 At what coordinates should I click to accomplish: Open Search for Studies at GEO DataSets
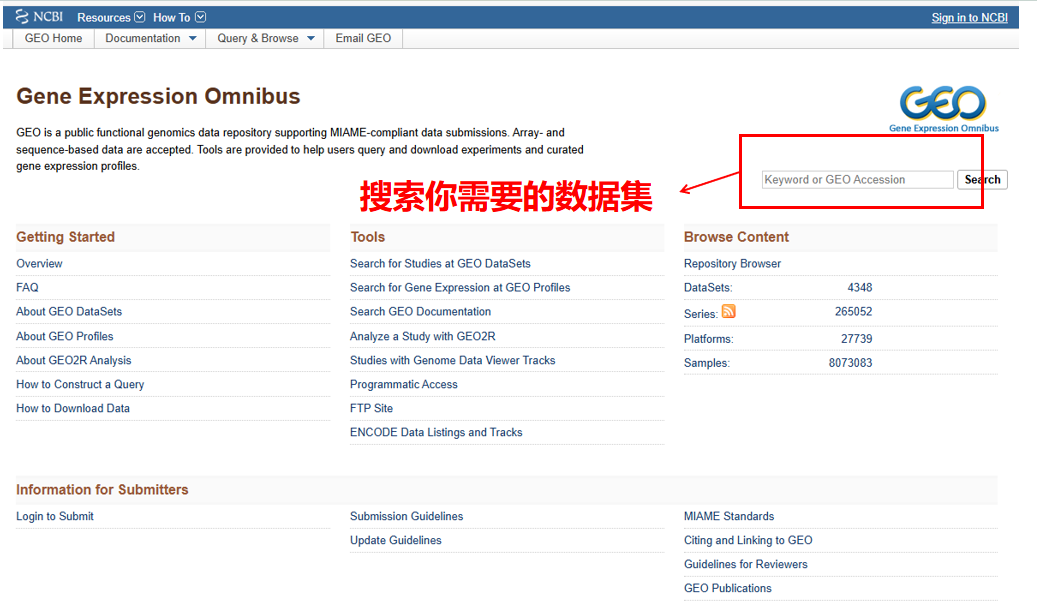(440, 263)
